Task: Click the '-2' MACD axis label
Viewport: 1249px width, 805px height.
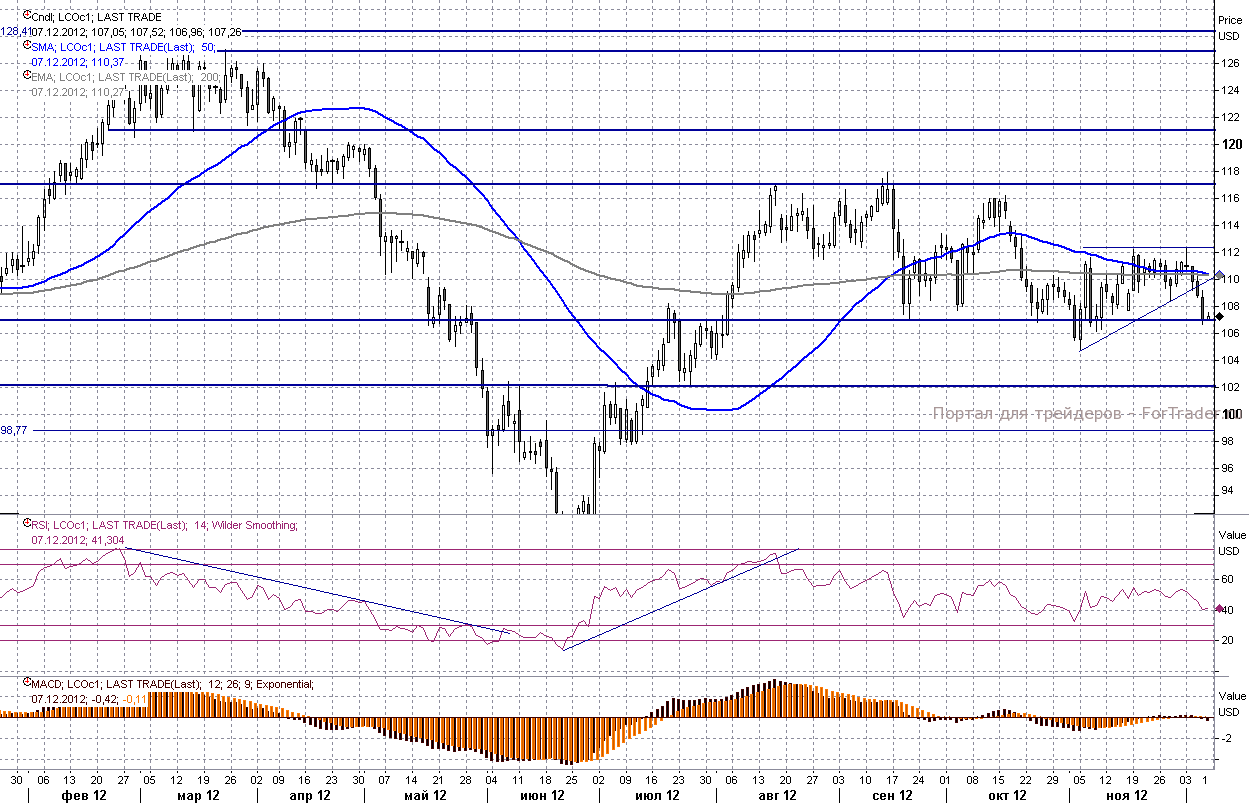Action: pos(1227,738)
